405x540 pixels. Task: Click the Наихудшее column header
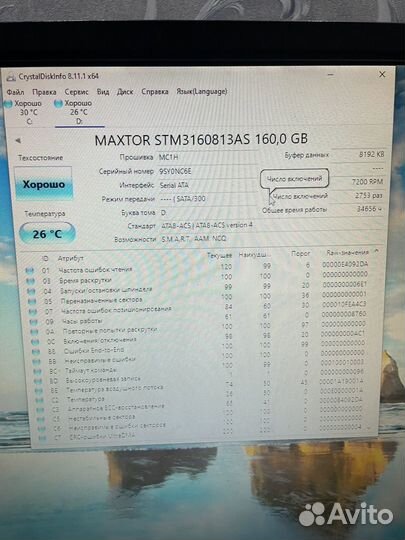tap(255, 255)
